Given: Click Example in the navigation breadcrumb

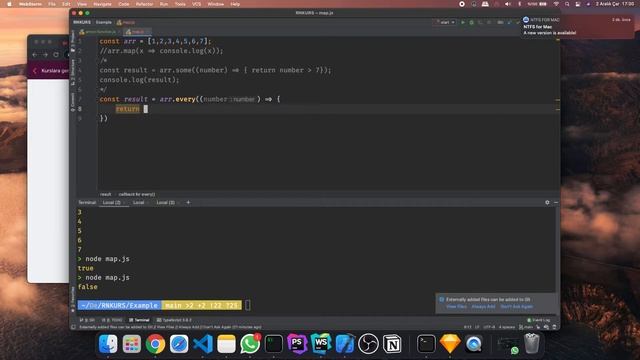Looking at the screenshot, I should [x=104, y=22].
